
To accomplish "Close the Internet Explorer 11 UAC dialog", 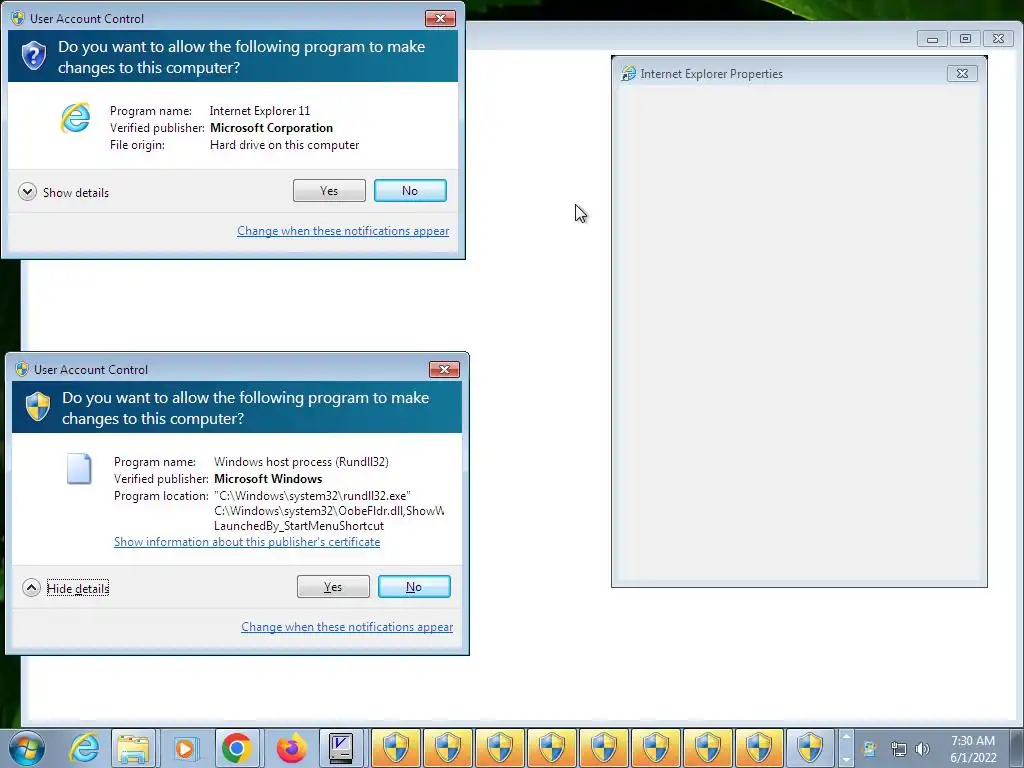I will (440, 18).
